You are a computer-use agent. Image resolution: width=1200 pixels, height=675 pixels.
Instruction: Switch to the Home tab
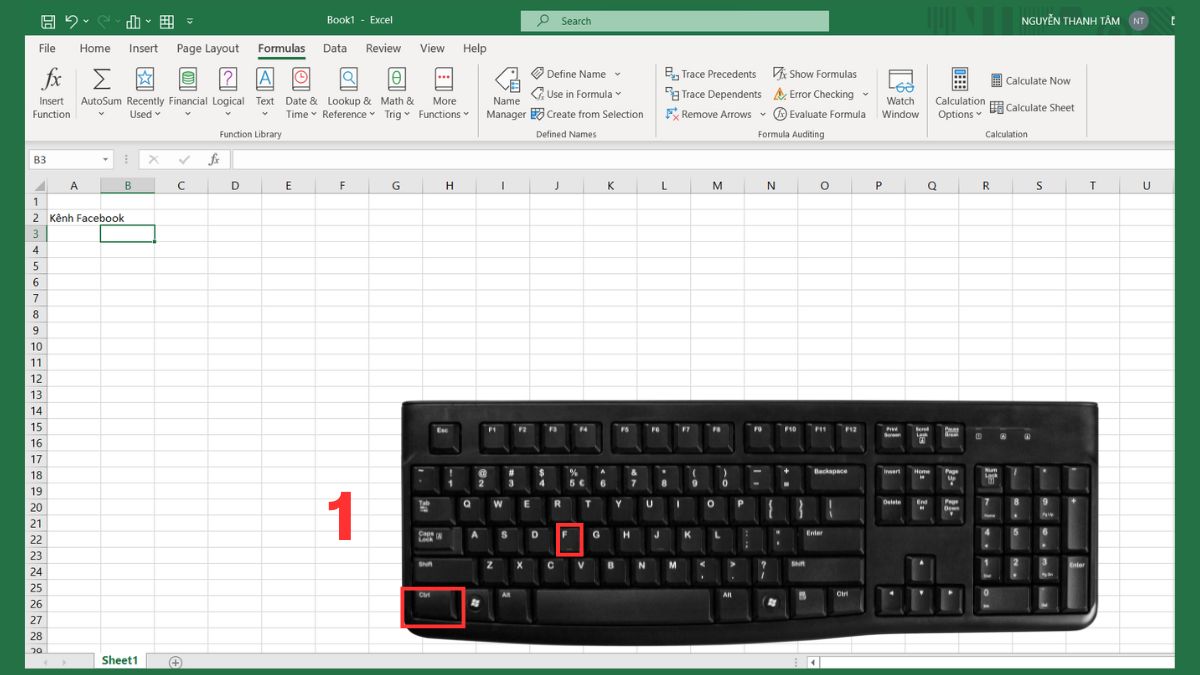point(95,48)
